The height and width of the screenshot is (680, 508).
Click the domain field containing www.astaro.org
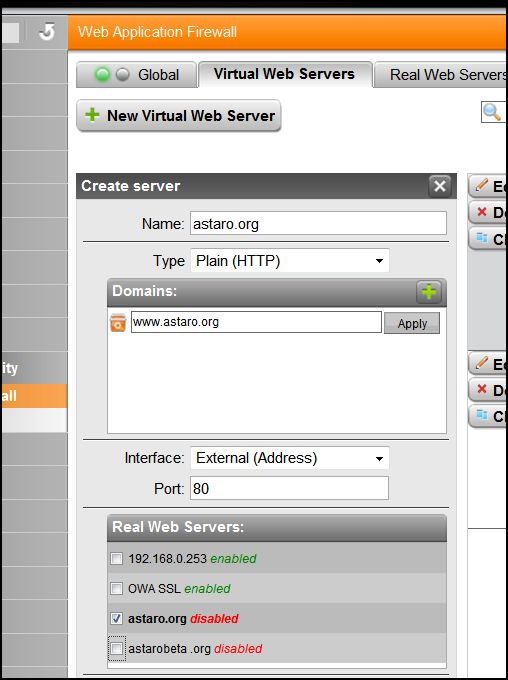(x=256, y=322)
